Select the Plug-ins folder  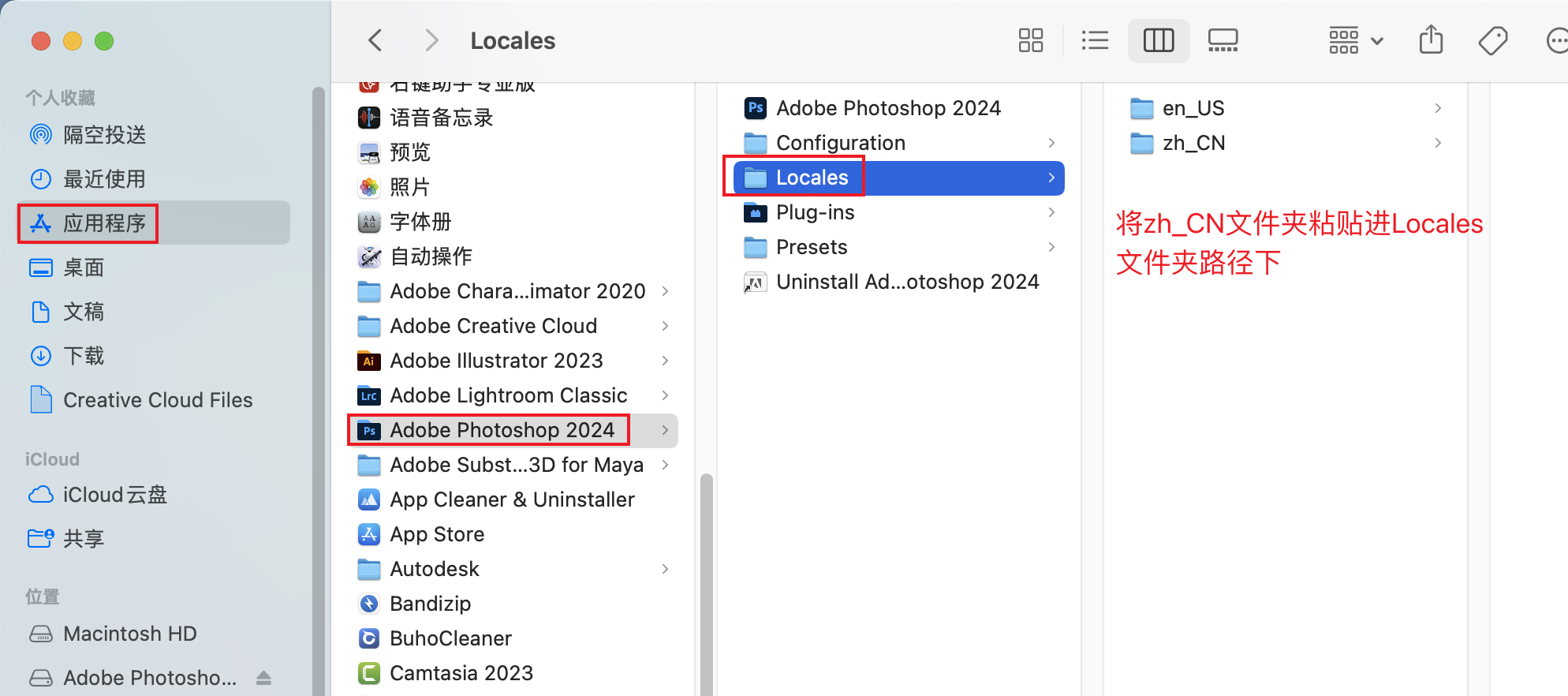899,212
